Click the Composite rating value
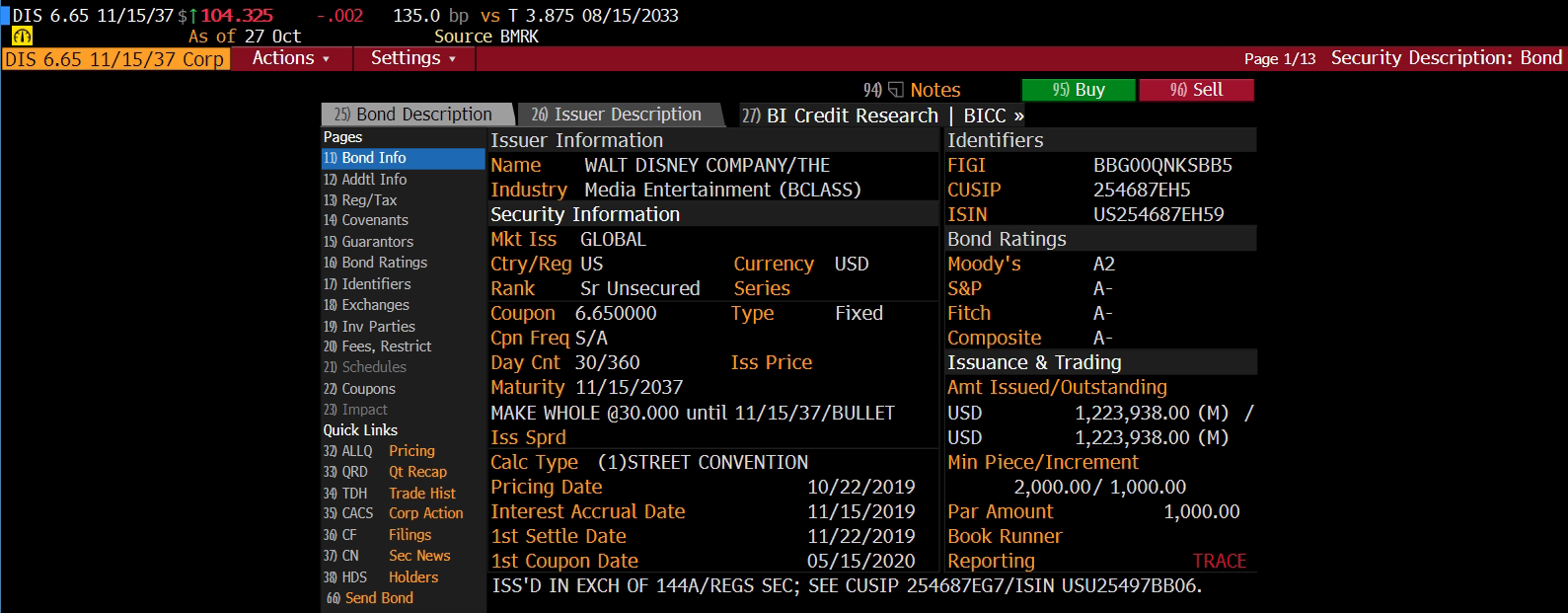This screenshot has height=613, width=1568. click(x=1103, y=338)
